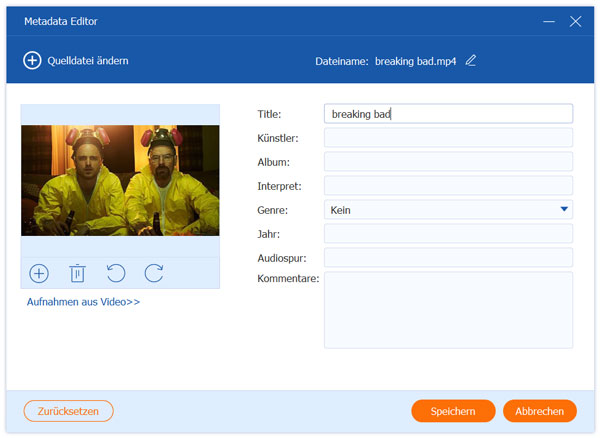The width and height of the screenshot is (600, 438).
Task: Click the Genre: label
Action: [272, 210]
